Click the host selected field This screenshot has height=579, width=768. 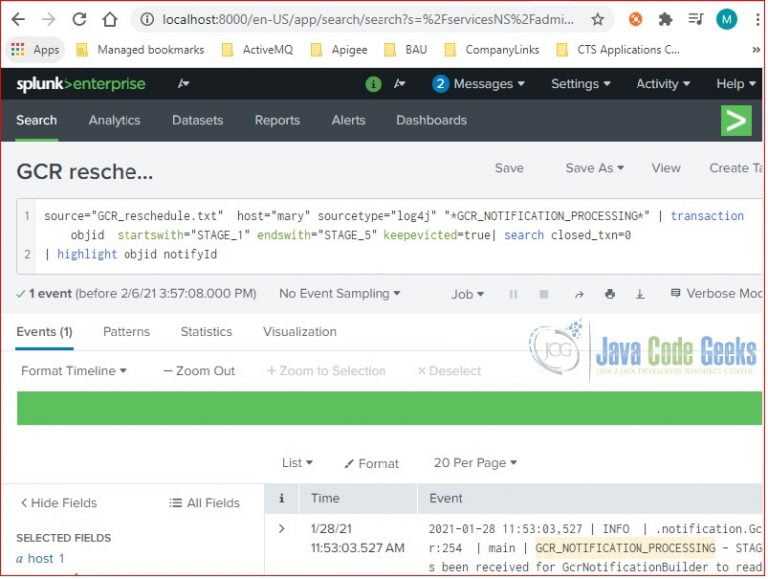[x=40, y=559]
